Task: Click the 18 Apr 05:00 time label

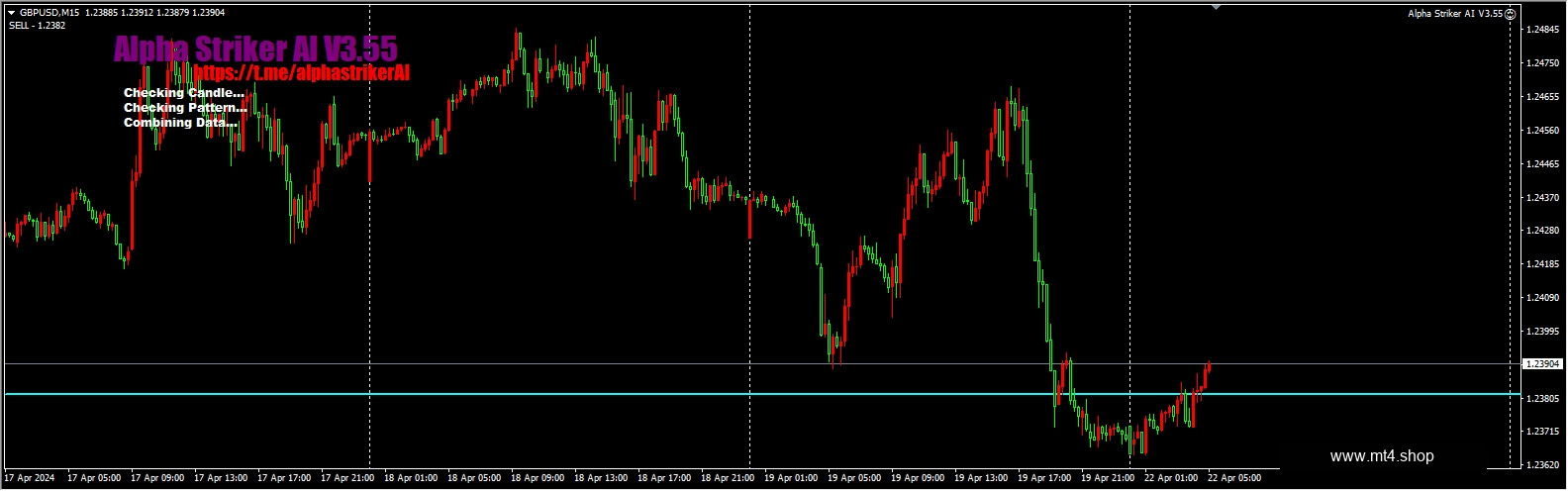Action: click(475, 478)
